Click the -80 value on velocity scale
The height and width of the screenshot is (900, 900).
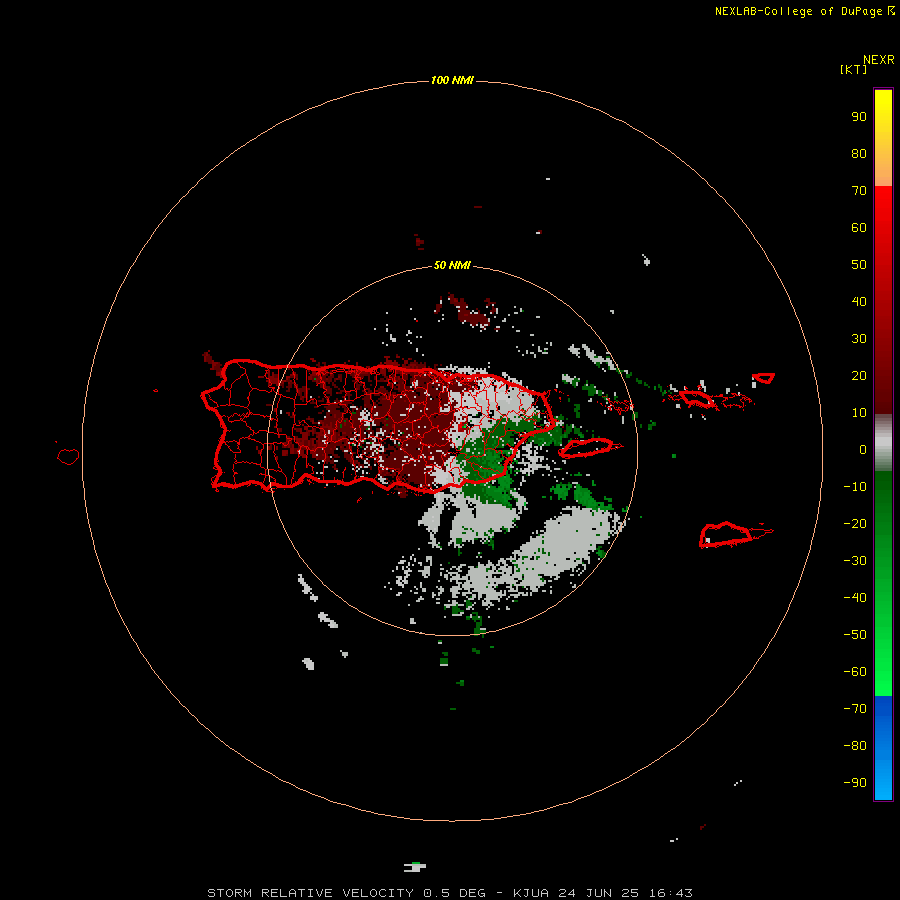coord(855,746)
